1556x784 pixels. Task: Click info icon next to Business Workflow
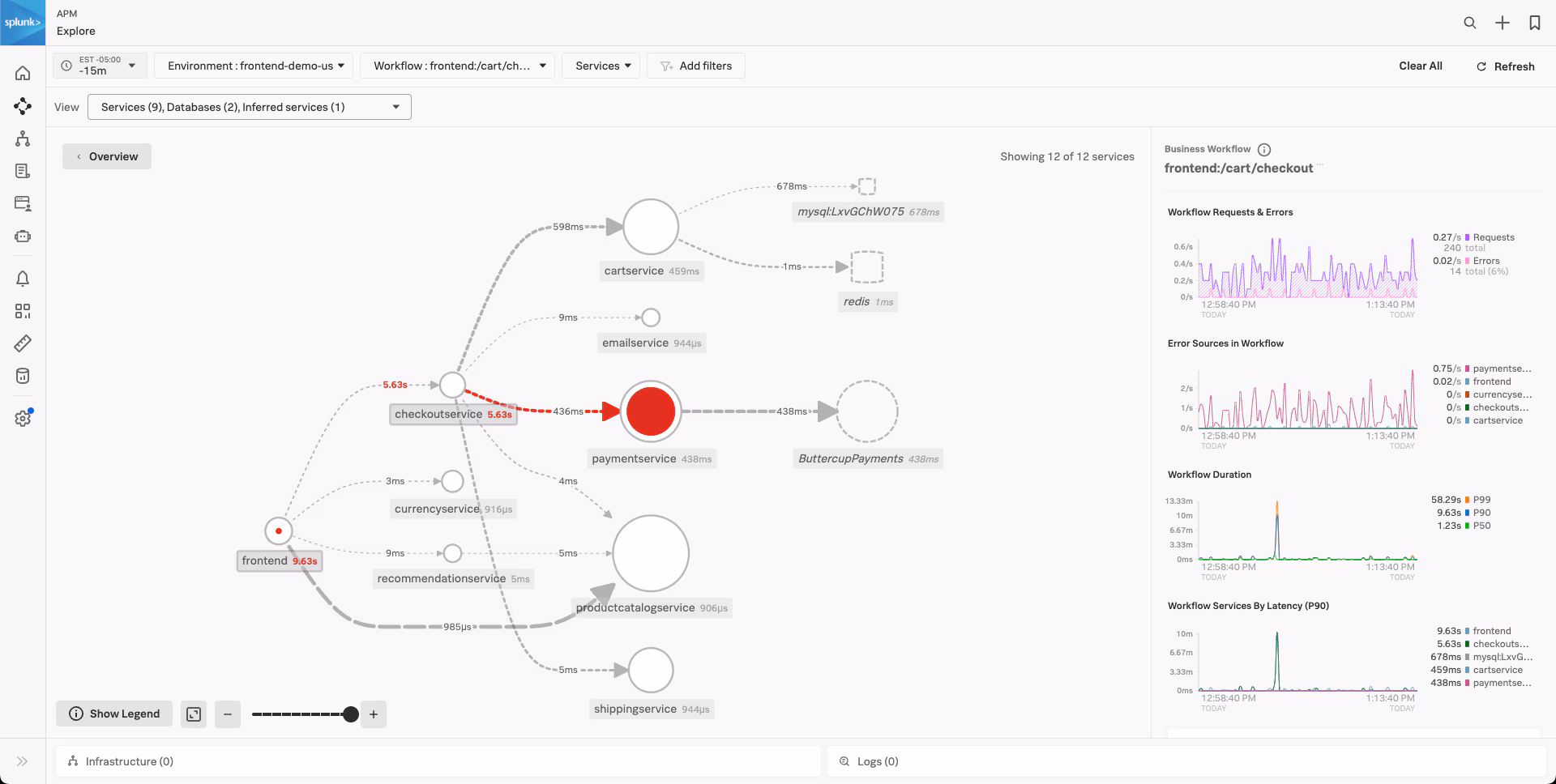click(1264, 149)
